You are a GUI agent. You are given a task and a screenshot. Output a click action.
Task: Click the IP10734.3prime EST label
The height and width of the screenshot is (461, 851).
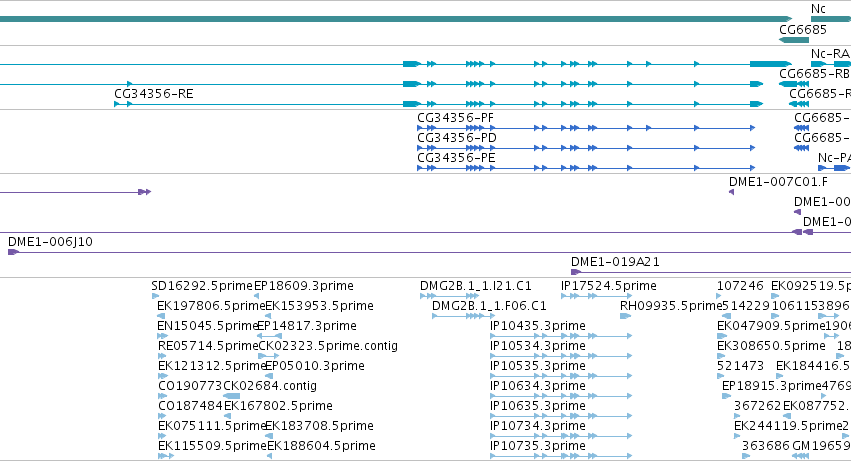[x=537, y=427]
